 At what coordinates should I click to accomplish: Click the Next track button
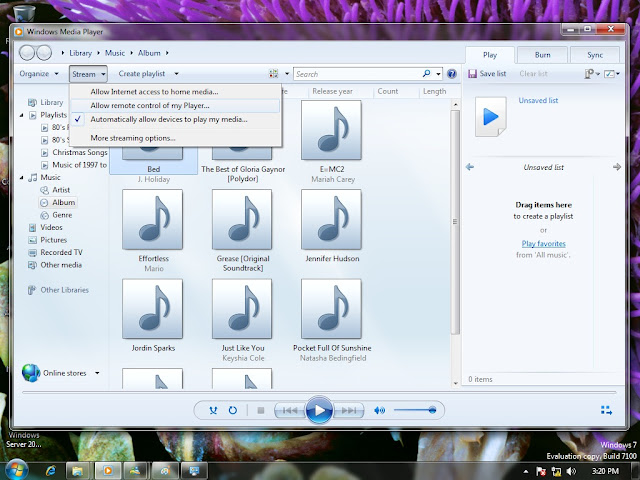pyautogui.click(x=349, y=410)
